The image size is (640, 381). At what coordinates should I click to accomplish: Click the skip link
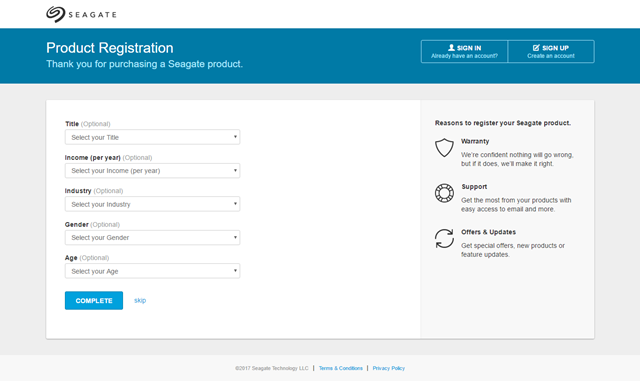tap(140, 301)
